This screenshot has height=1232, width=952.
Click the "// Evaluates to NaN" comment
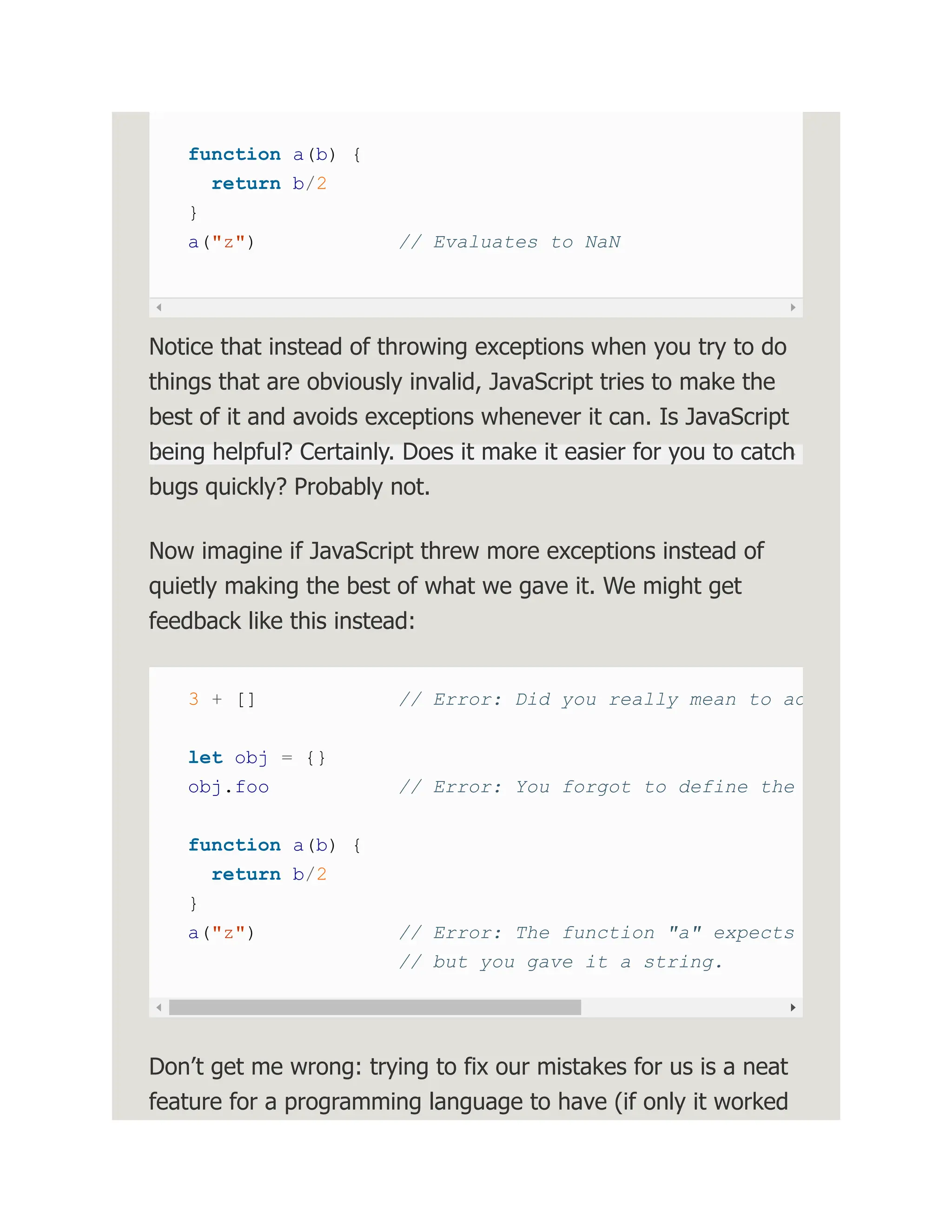509,243
